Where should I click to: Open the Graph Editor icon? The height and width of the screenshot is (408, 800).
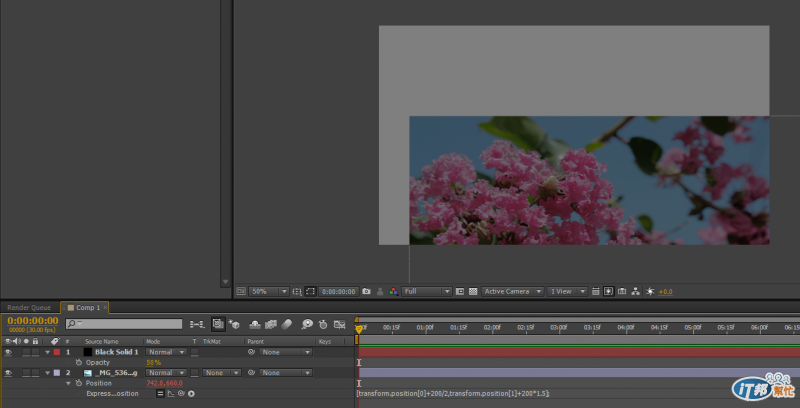click(x=339, y=324)
